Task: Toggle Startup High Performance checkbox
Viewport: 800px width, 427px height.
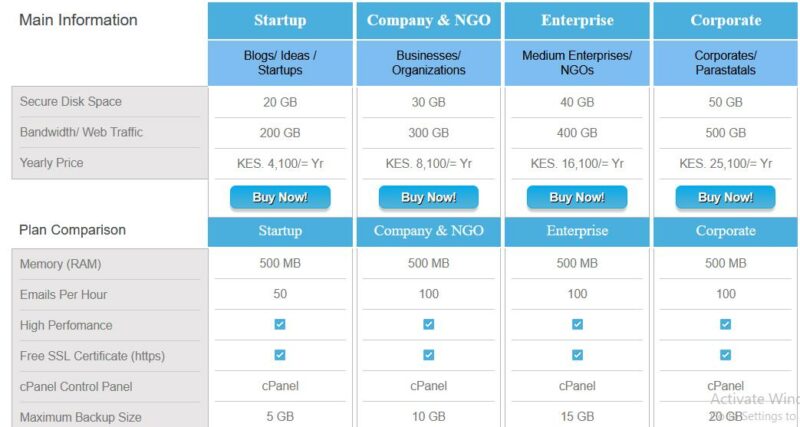Action: click(280, 324)
